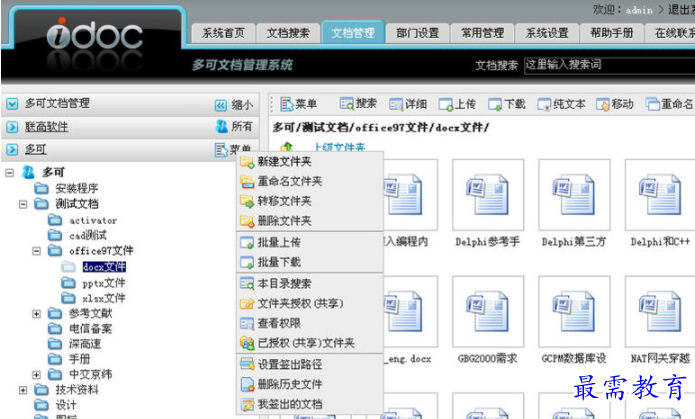The width and height of the screenshot is (695, 419).
Task: Switch to 常用管理 tab
Action: [x=482, y=33]
